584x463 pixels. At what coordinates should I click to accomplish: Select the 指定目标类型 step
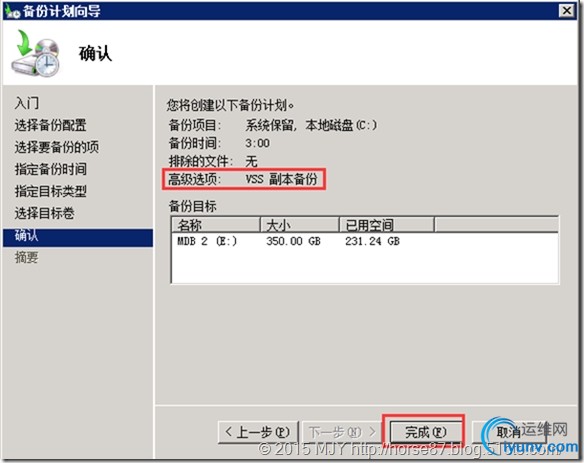[50, 191]
